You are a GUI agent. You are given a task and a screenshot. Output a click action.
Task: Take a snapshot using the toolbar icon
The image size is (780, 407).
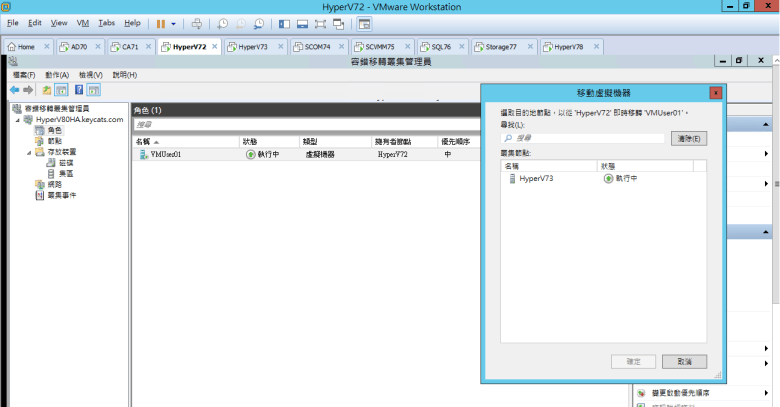tap(222, 23)
